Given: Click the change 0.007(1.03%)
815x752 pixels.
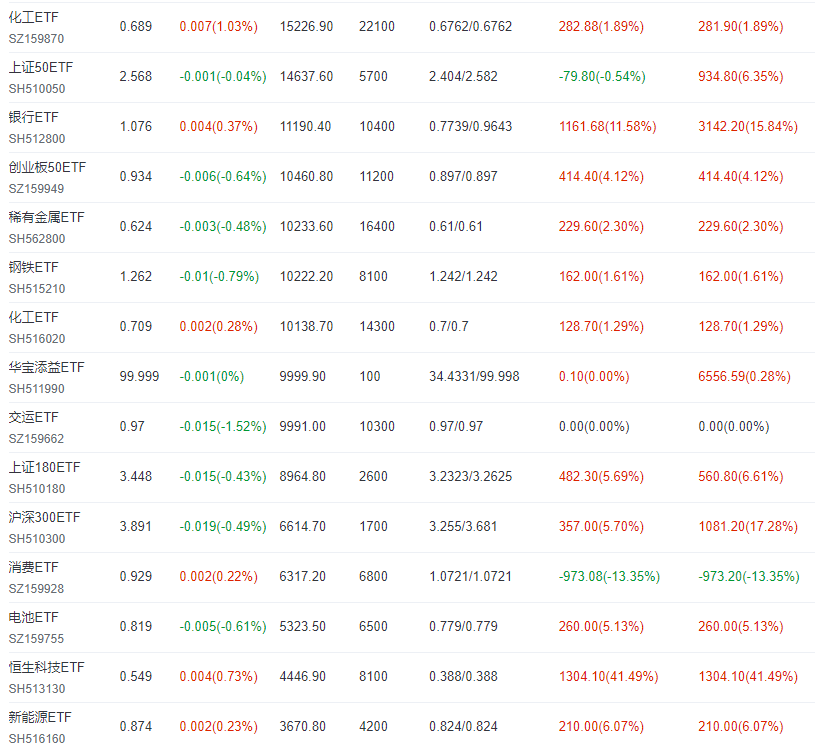Looking at the screenshot, I should tap(218, 27).
